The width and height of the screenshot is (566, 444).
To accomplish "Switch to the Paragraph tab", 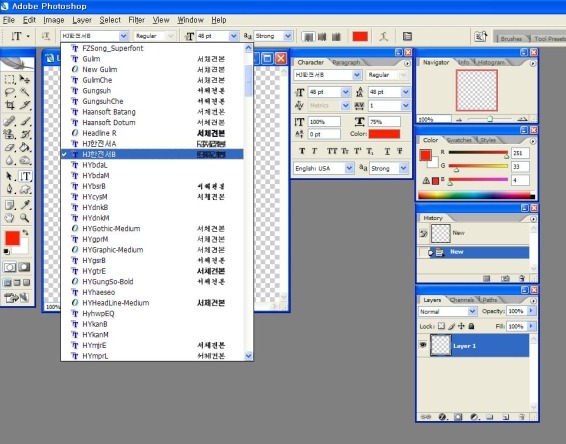I will pos(346,62).
